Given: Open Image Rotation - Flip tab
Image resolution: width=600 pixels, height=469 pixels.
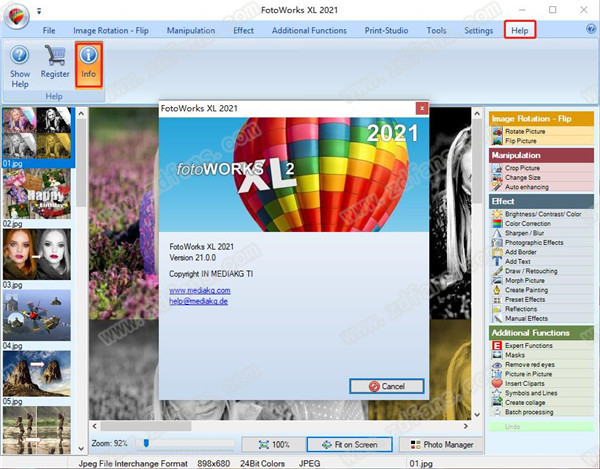Looking at the screenshot, I should click(111, 30).
